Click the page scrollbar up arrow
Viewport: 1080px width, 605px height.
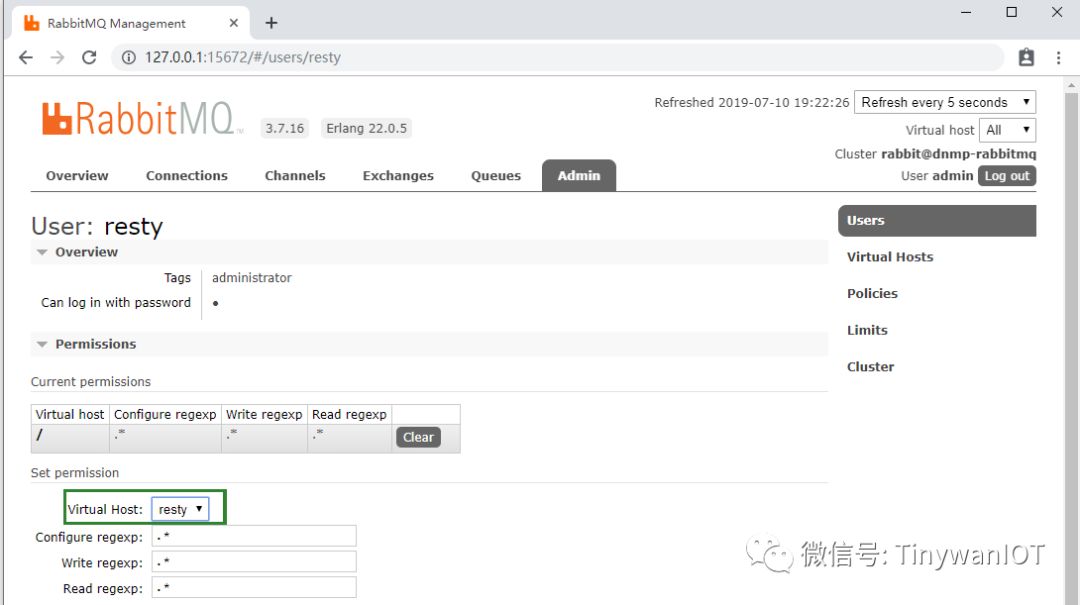pos(1071,85)
